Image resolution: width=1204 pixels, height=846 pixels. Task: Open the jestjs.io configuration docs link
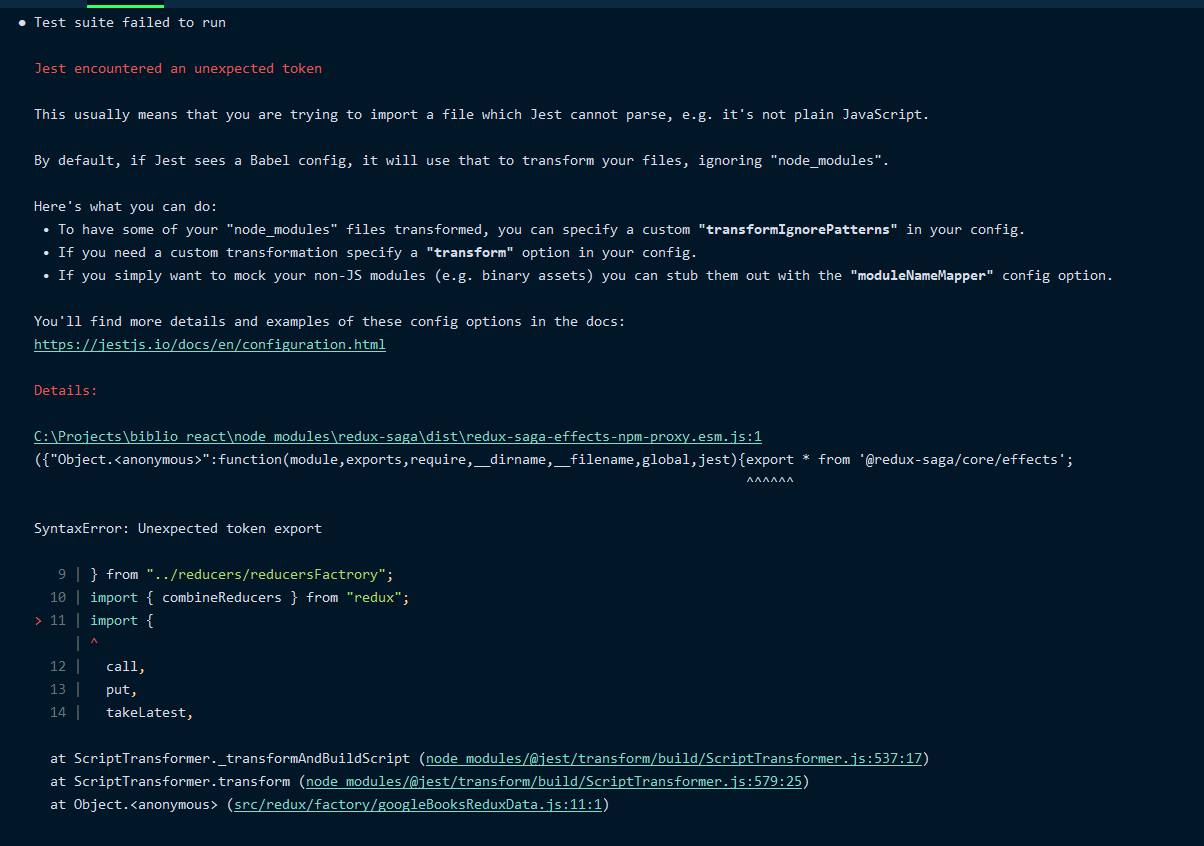[210, 344]
